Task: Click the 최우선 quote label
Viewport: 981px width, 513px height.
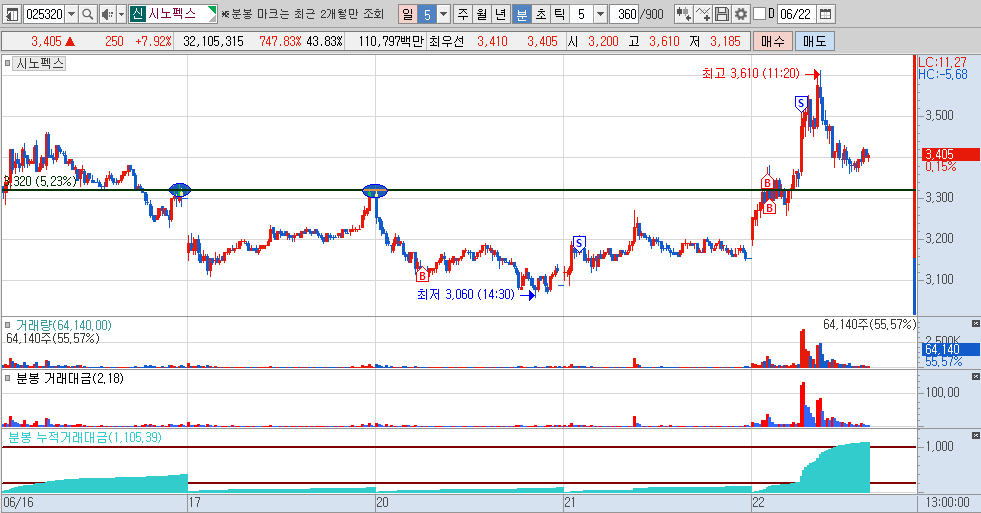Action: point(447,41)
